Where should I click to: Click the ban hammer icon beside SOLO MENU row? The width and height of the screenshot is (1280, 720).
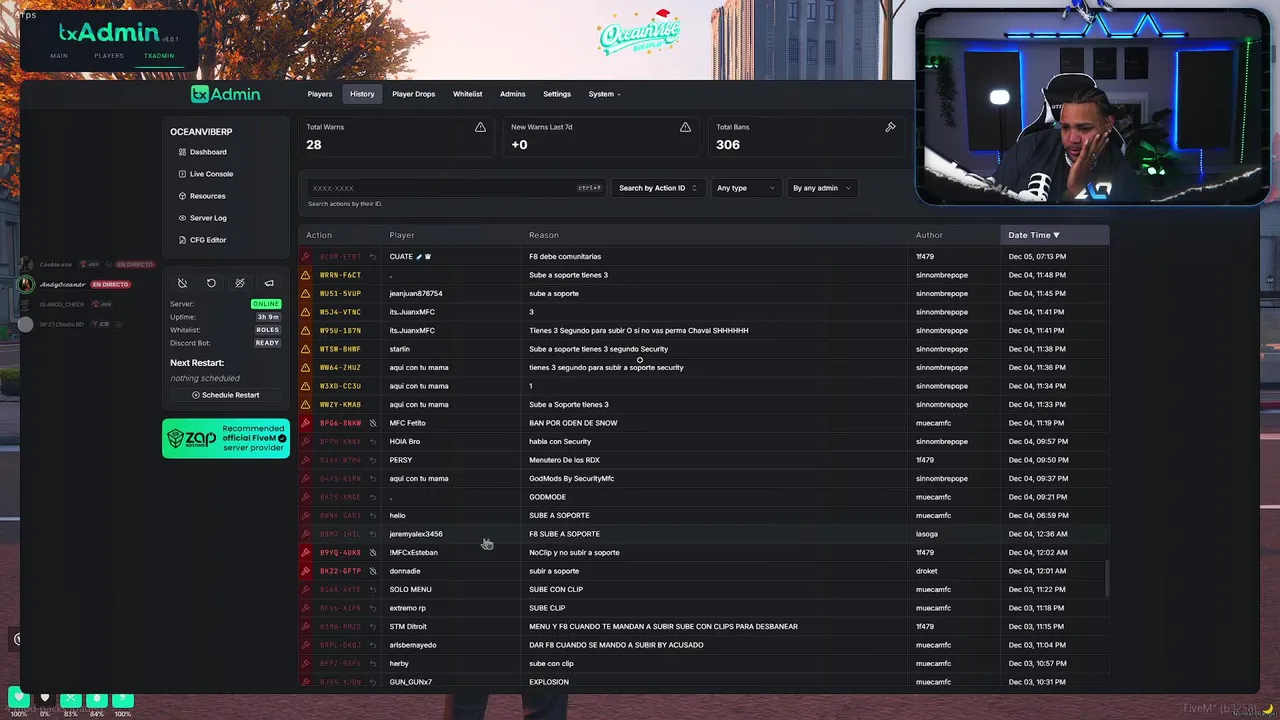[x=306, y=589]
